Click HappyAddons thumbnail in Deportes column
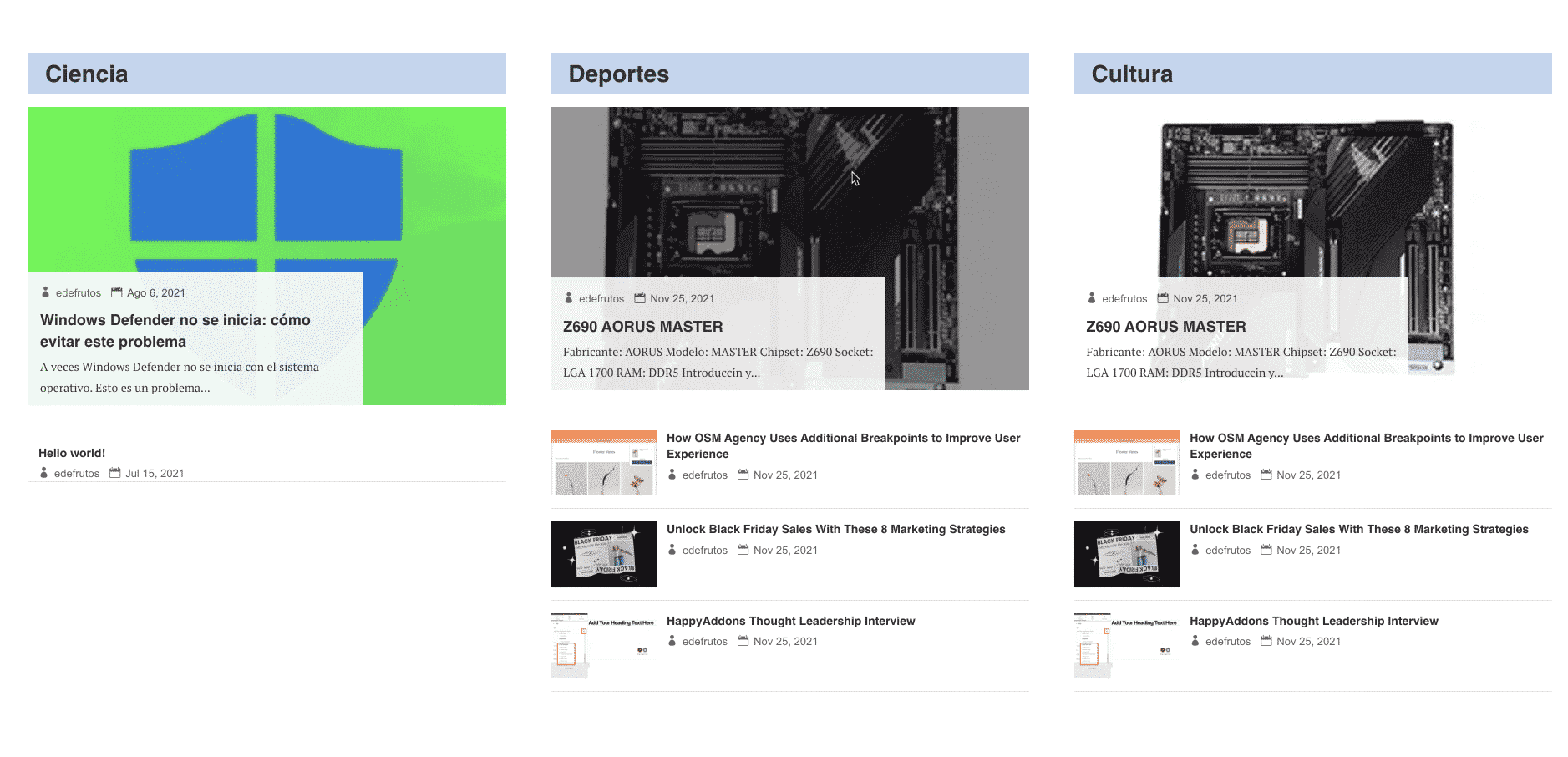This screenshot has width=1568, height=757. [x=603, y=645]
